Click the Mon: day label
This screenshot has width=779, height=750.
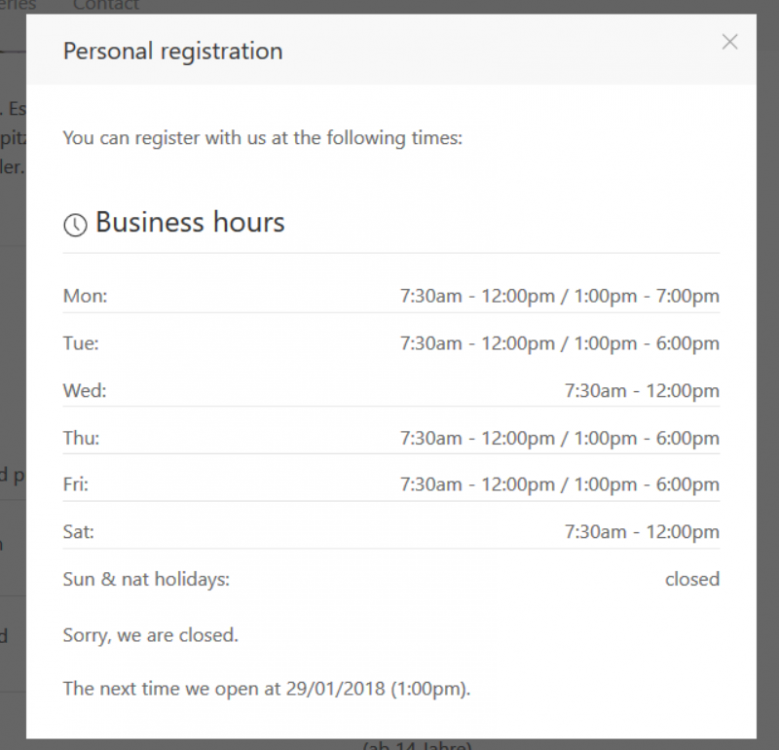point(85,296)
